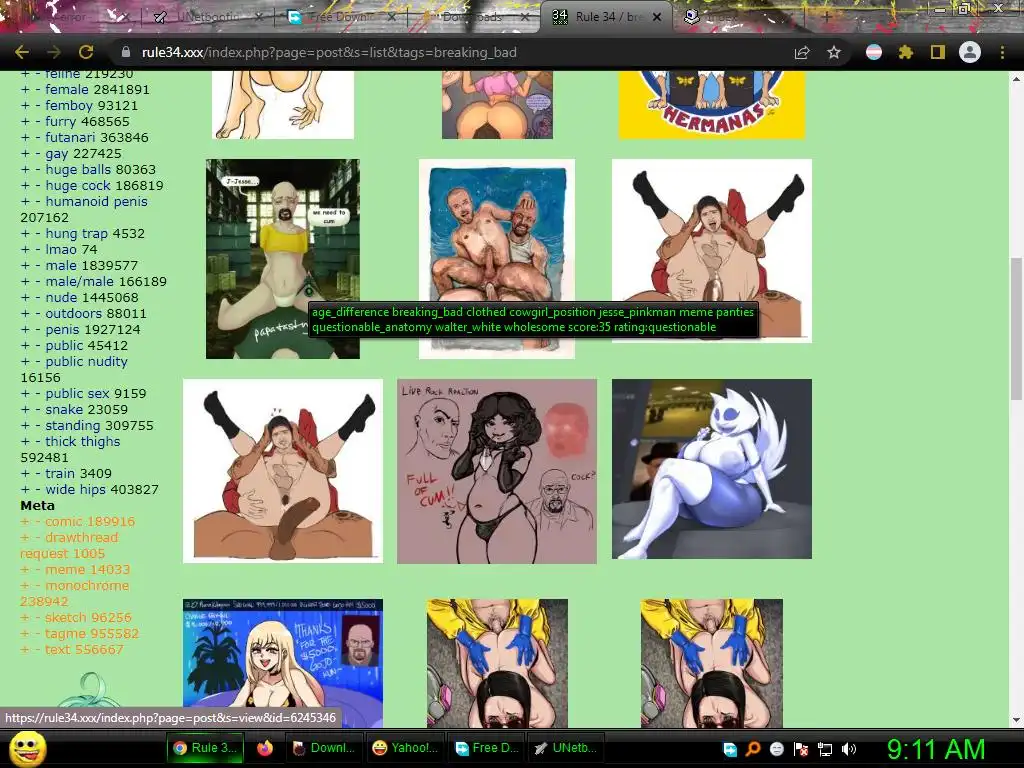1024x768 pixels.
Task: Open the Chrome three-dot menu
Action: (x=1002, y=52)
